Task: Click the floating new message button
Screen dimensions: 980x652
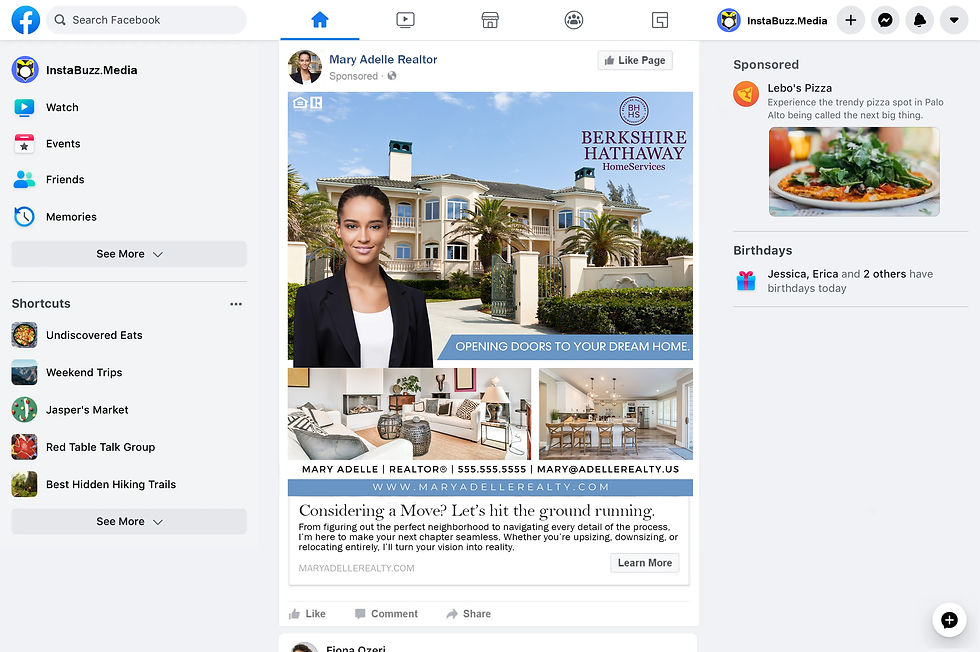Action: [949, 619]
